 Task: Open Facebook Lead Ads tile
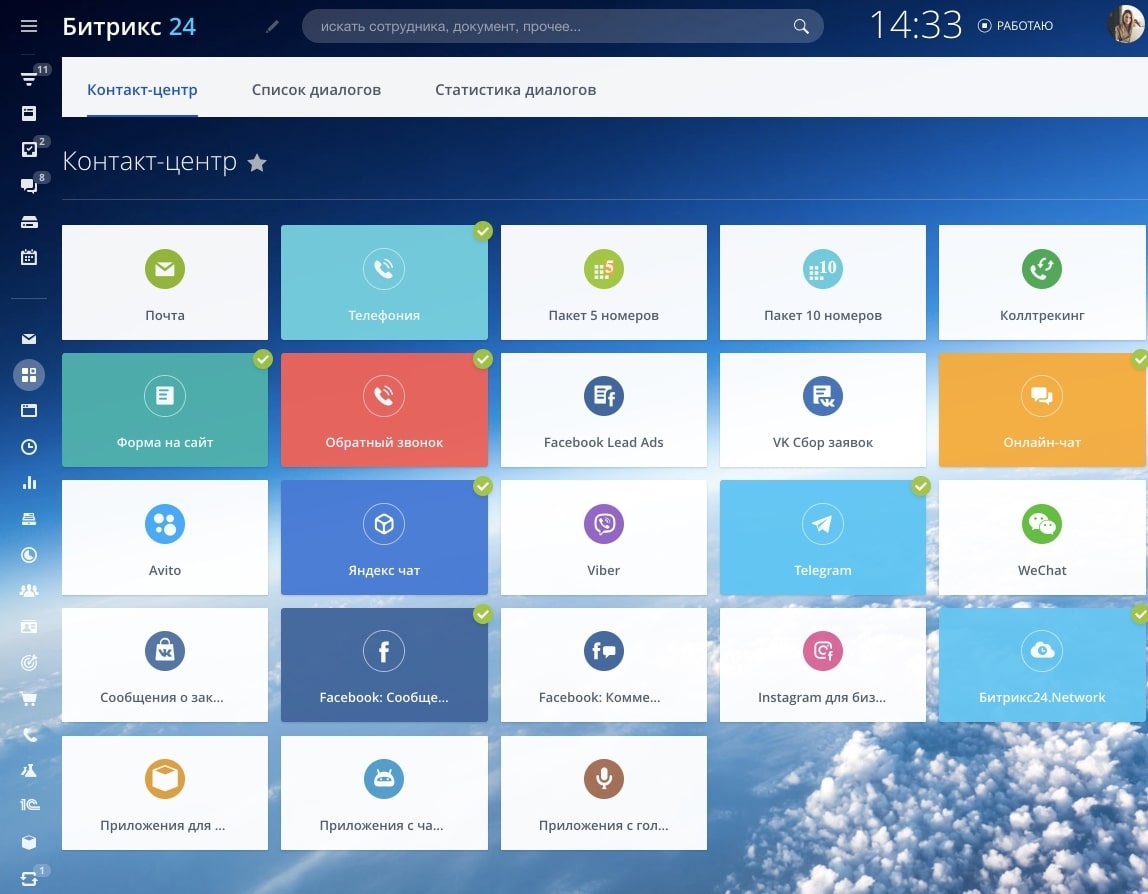pyautogui.click(x=603, y=410)
